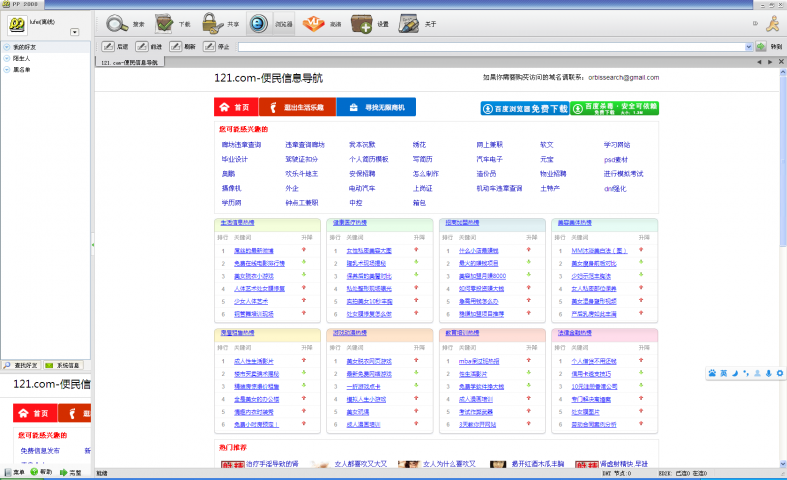787x480 pixels.
Task: Click the browser Back button
Action: click(114, 46)
